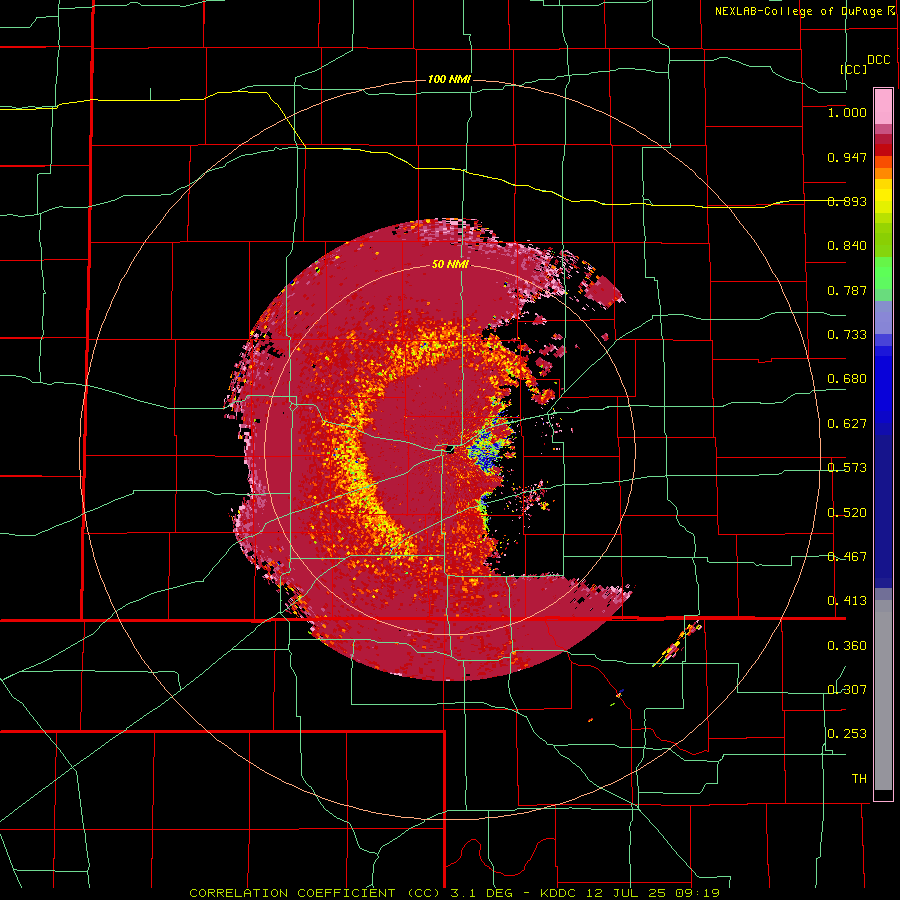Image resolution: width=900 pixels, height=900 pixels.
Task: Click the 0.627 scale value
Action: (847, 424)
